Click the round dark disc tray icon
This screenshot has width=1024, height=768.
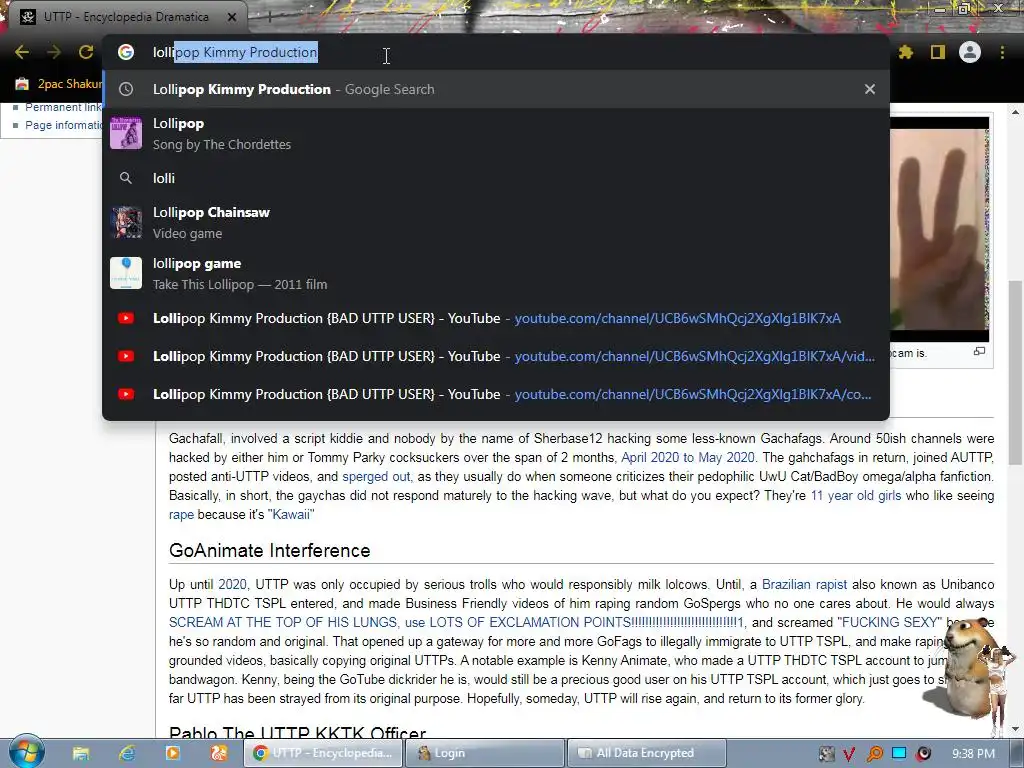coord(923,754)
